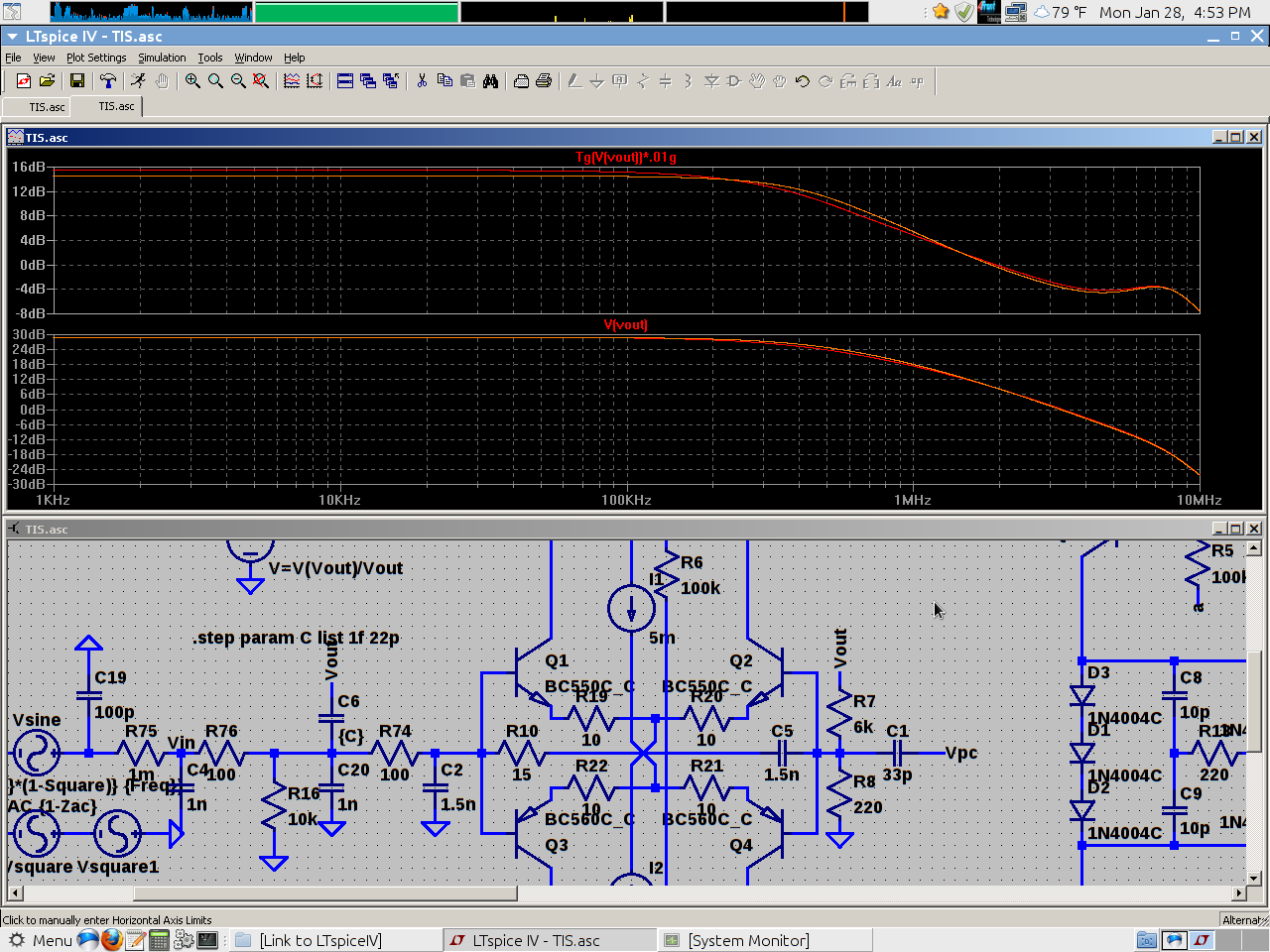Click the LTspice IV - TIS.asc taskbar button
1270x952 pixels.
coord(551,940)
